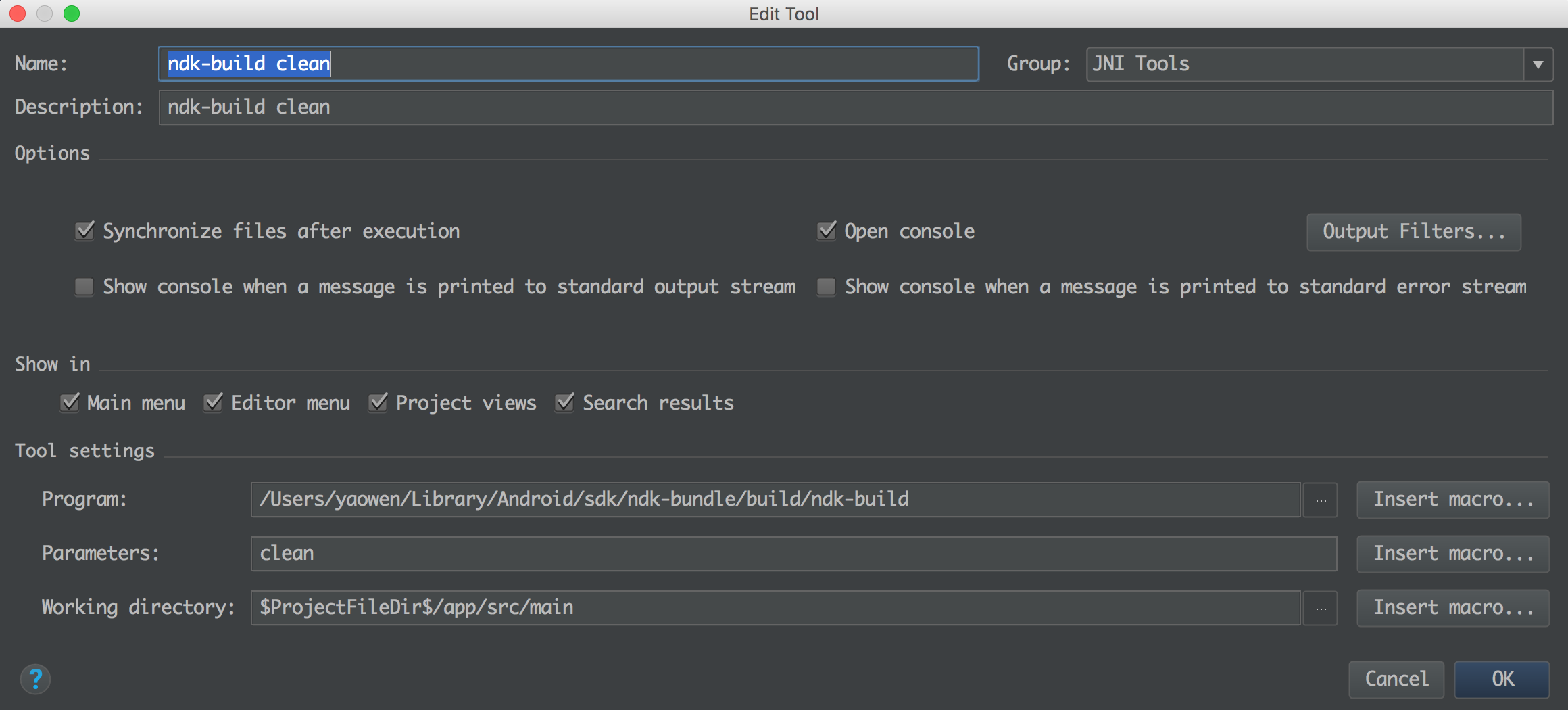Enable show console on standard error stream
Viewport: 1568px width, 710px height.
(827, 287)
